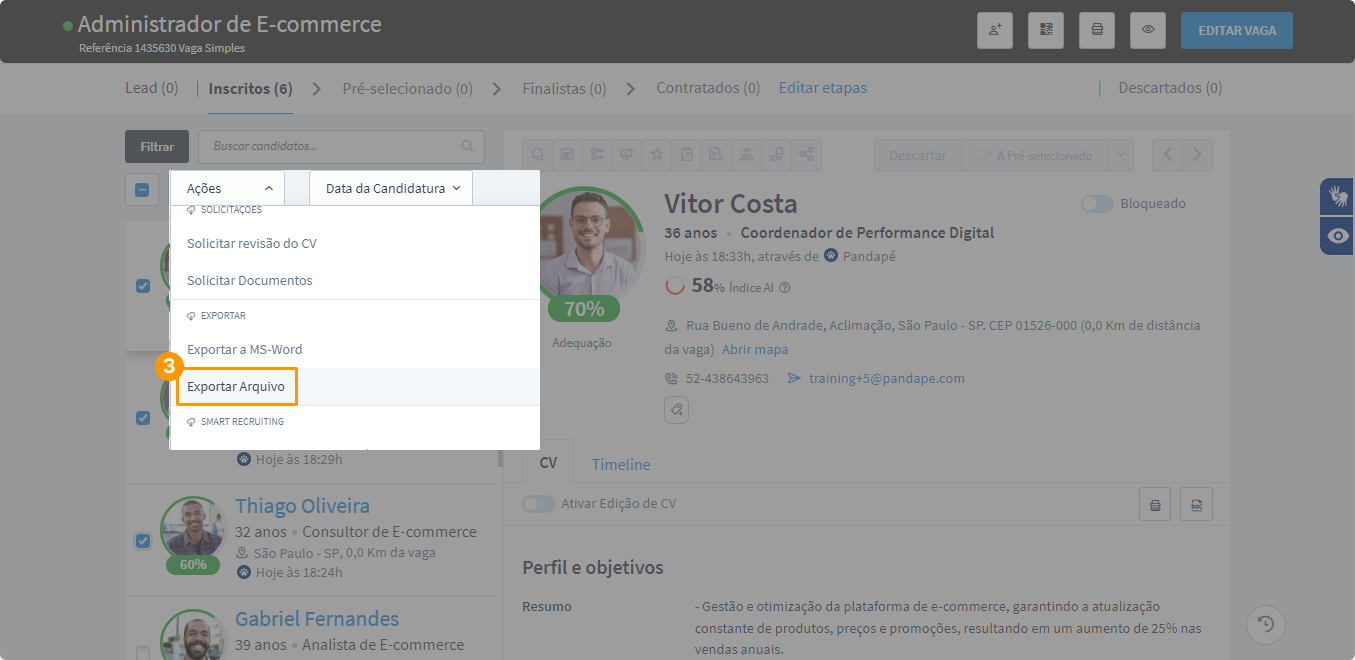Viewport: 1355px width, 660px height.
Task: Click the EDITAR VAGA button
Action: [1236, 30]
